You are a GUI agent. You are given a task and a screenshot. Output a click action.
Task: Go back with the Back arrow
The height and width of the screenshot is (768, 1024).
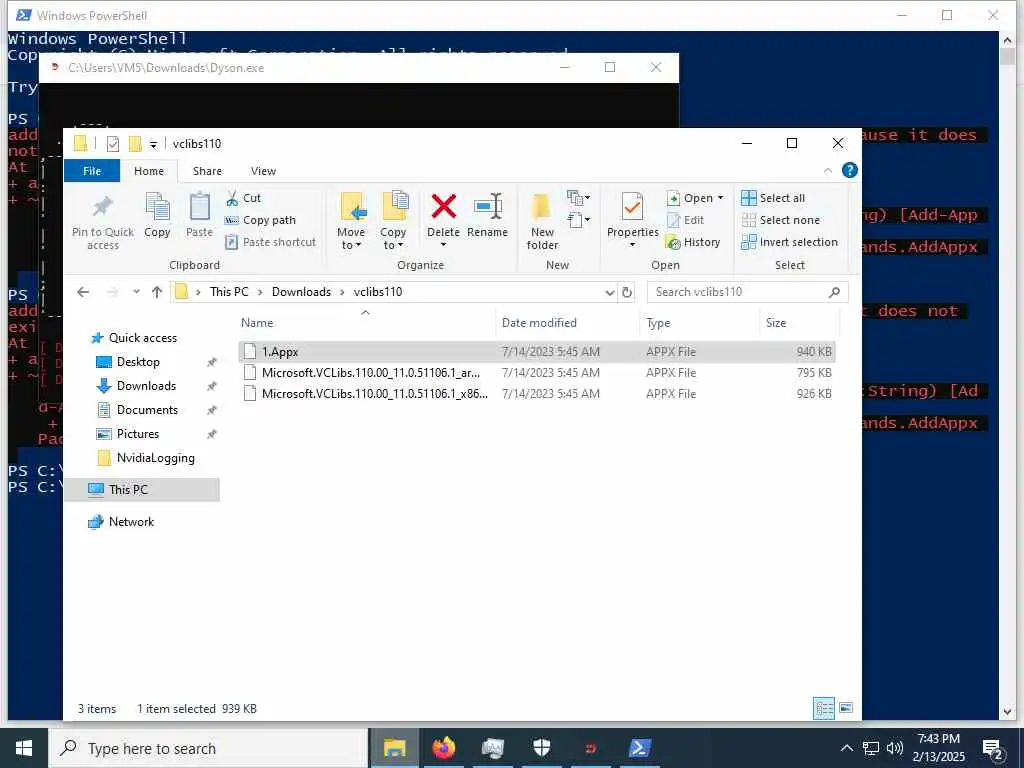click(83, 292)
